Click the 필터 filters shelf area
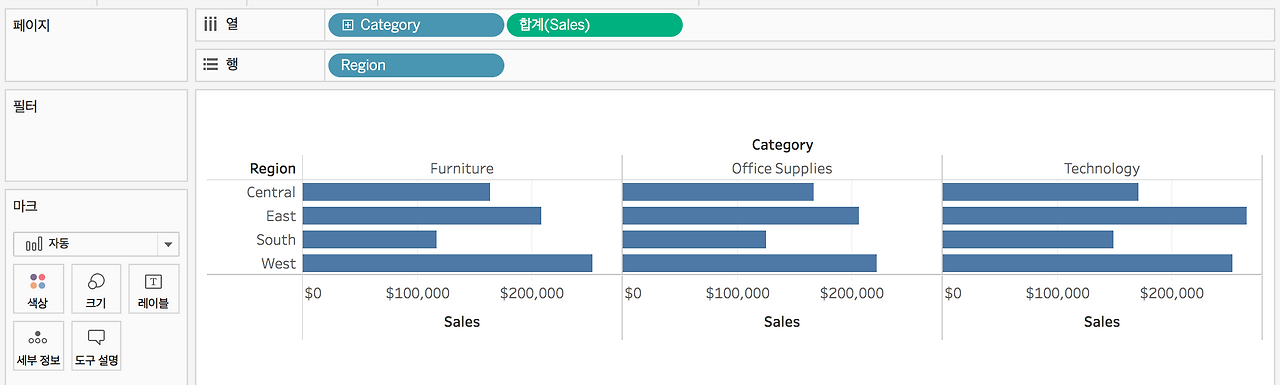1280x385 pixels. (x=96, y=135)
